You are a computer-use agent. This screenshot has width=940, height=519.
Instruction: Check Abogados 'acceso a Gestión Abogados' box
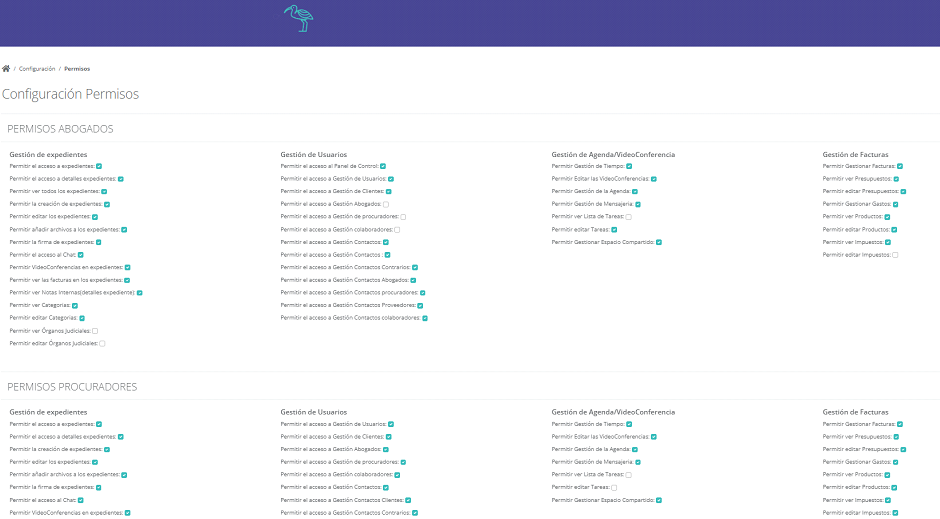pyautogui.click(x=386, y=204)
